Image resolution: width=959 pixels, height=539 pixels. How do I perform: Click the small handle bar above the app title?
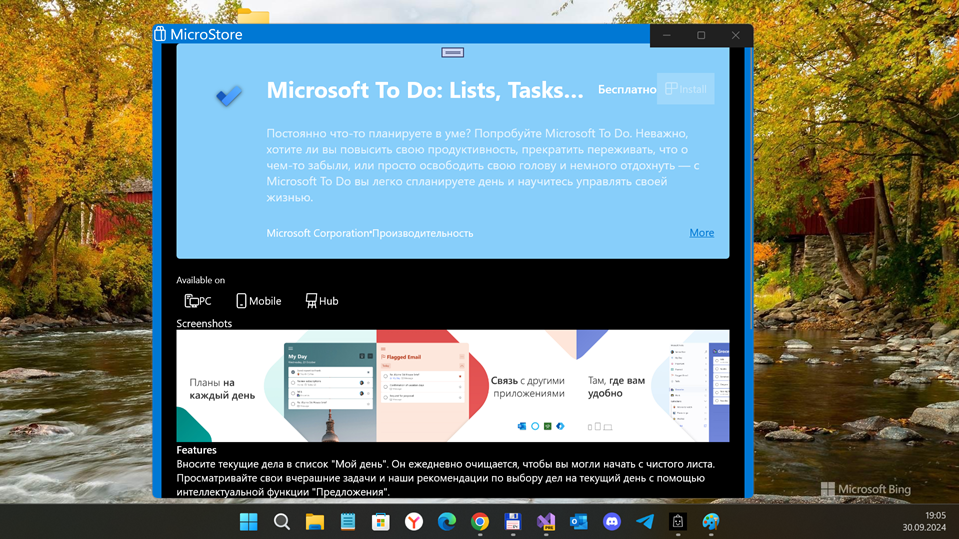click(x=453, y=53)
